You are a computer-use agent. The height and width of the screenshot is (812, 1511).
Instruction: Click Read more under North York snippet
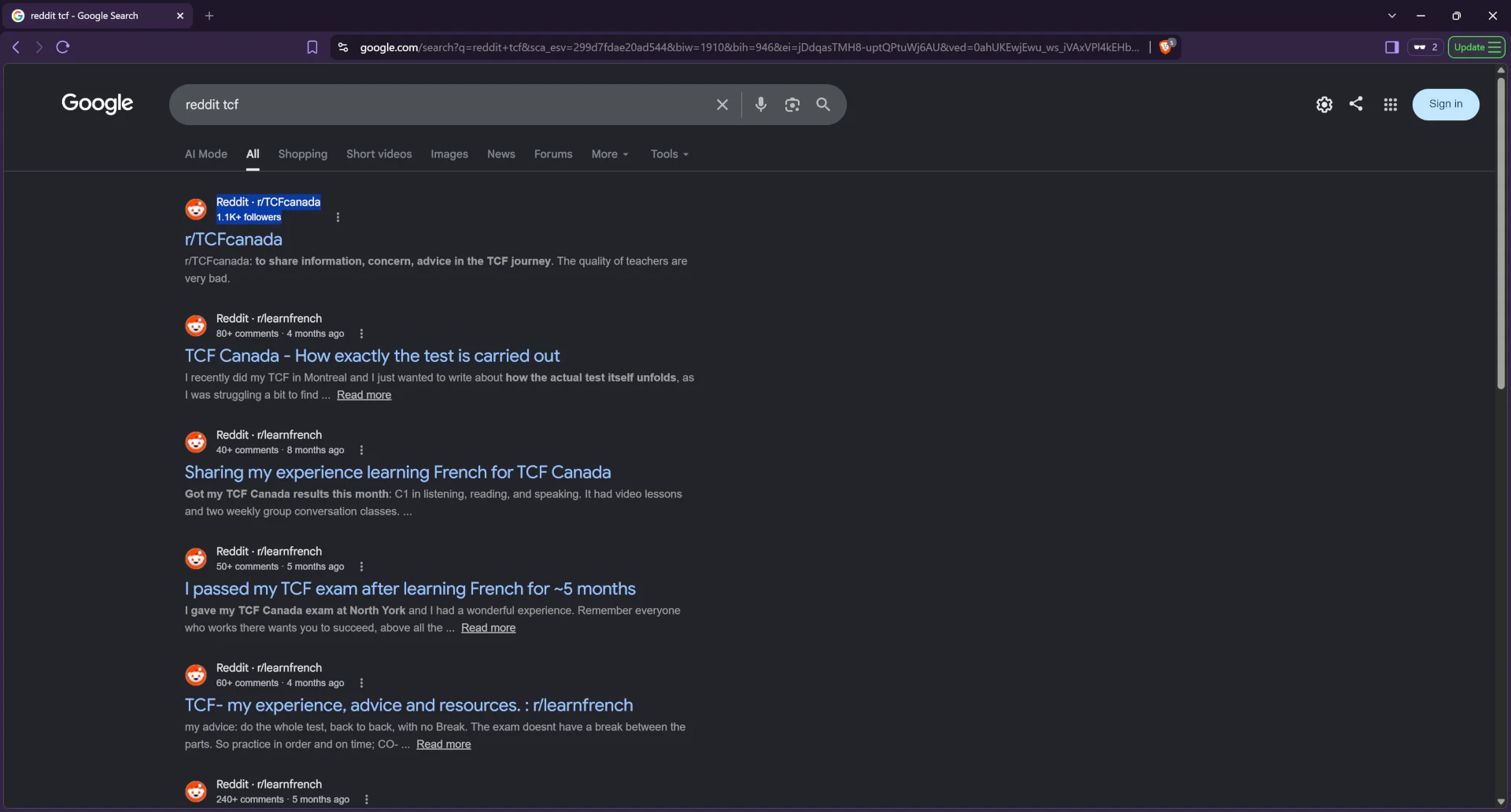(488, 628)
